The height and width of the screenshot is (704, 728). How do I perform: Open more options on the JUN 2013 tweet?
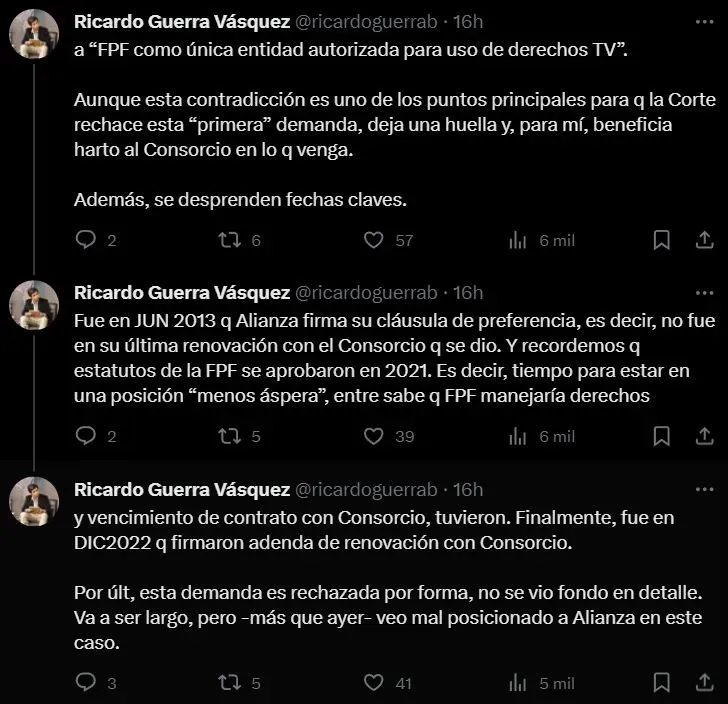[705, 293]
